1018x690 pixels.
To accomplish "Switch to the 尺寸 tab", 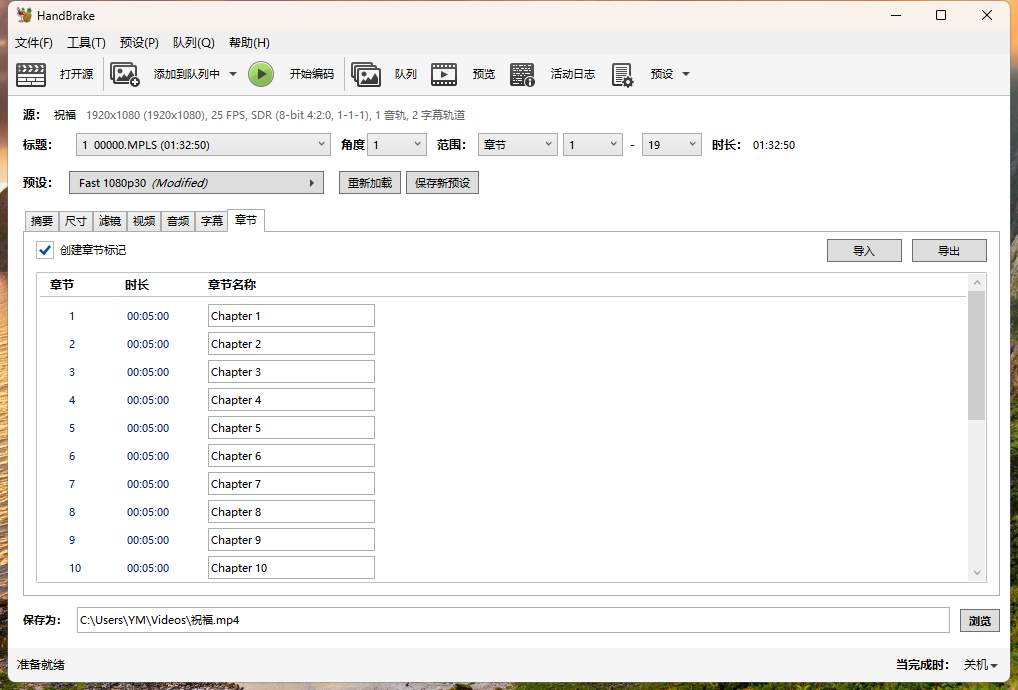I will point(76,221).
